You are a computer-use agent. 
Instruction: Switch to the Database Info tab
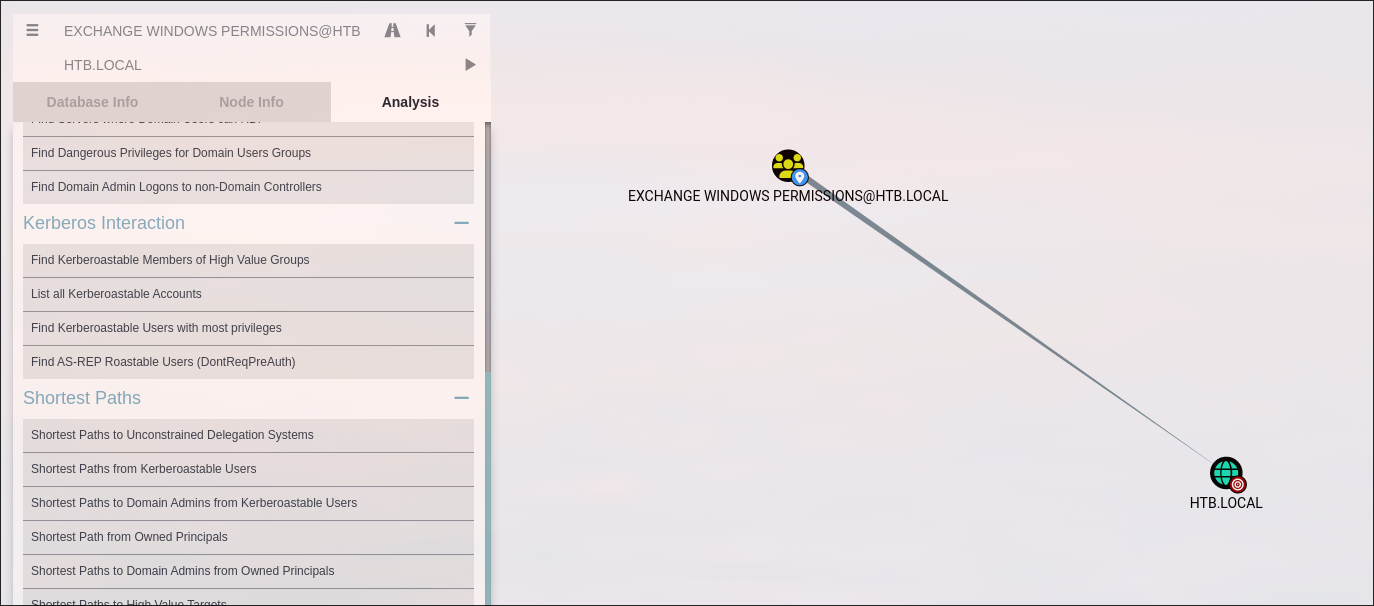tap(92, 102)
